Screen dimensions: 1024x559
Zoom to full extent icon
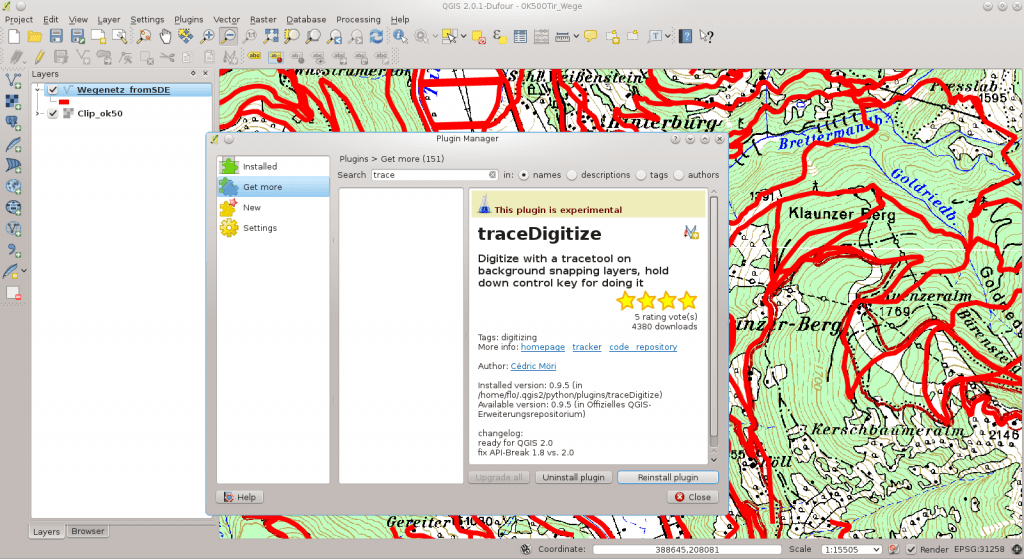click(x=270, y=37)
